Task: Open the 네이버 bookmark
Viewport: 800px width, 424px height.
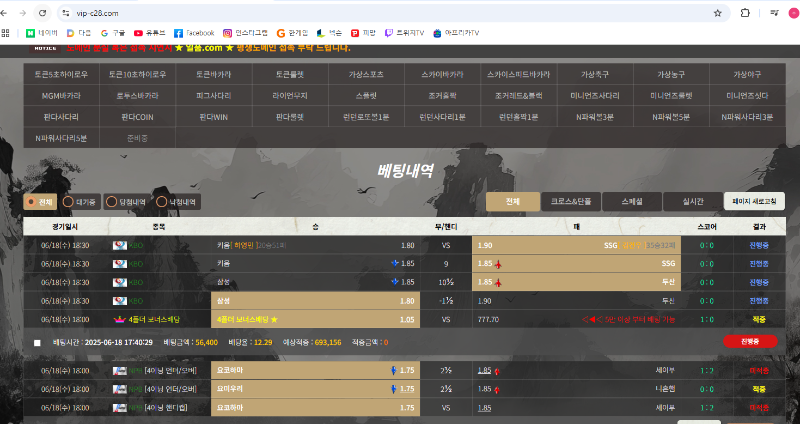Action: coord(42,33)
